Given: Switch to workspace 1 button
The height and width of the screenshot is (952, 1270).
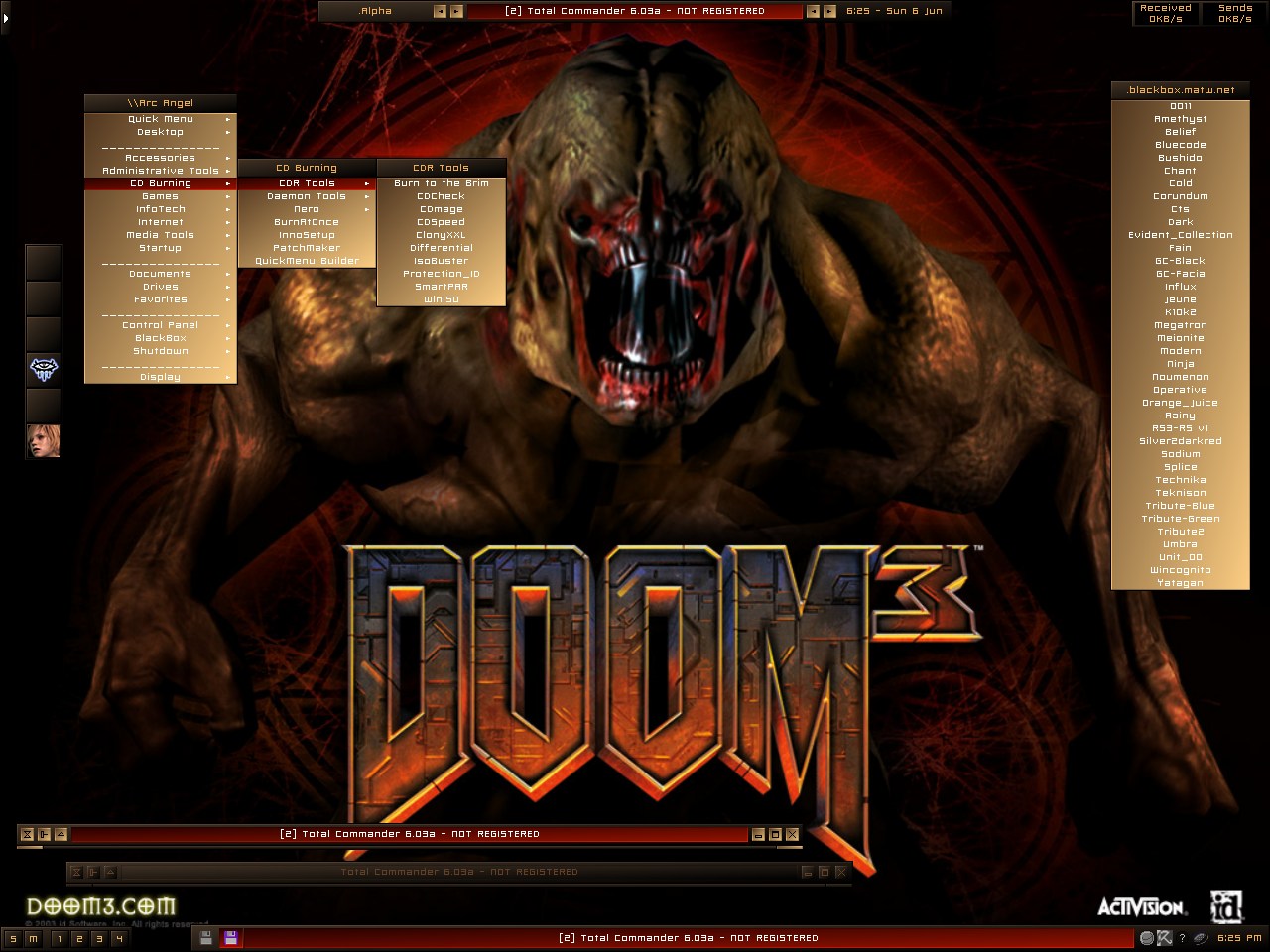Looking at the screenshot, I should tap(59, 938).
